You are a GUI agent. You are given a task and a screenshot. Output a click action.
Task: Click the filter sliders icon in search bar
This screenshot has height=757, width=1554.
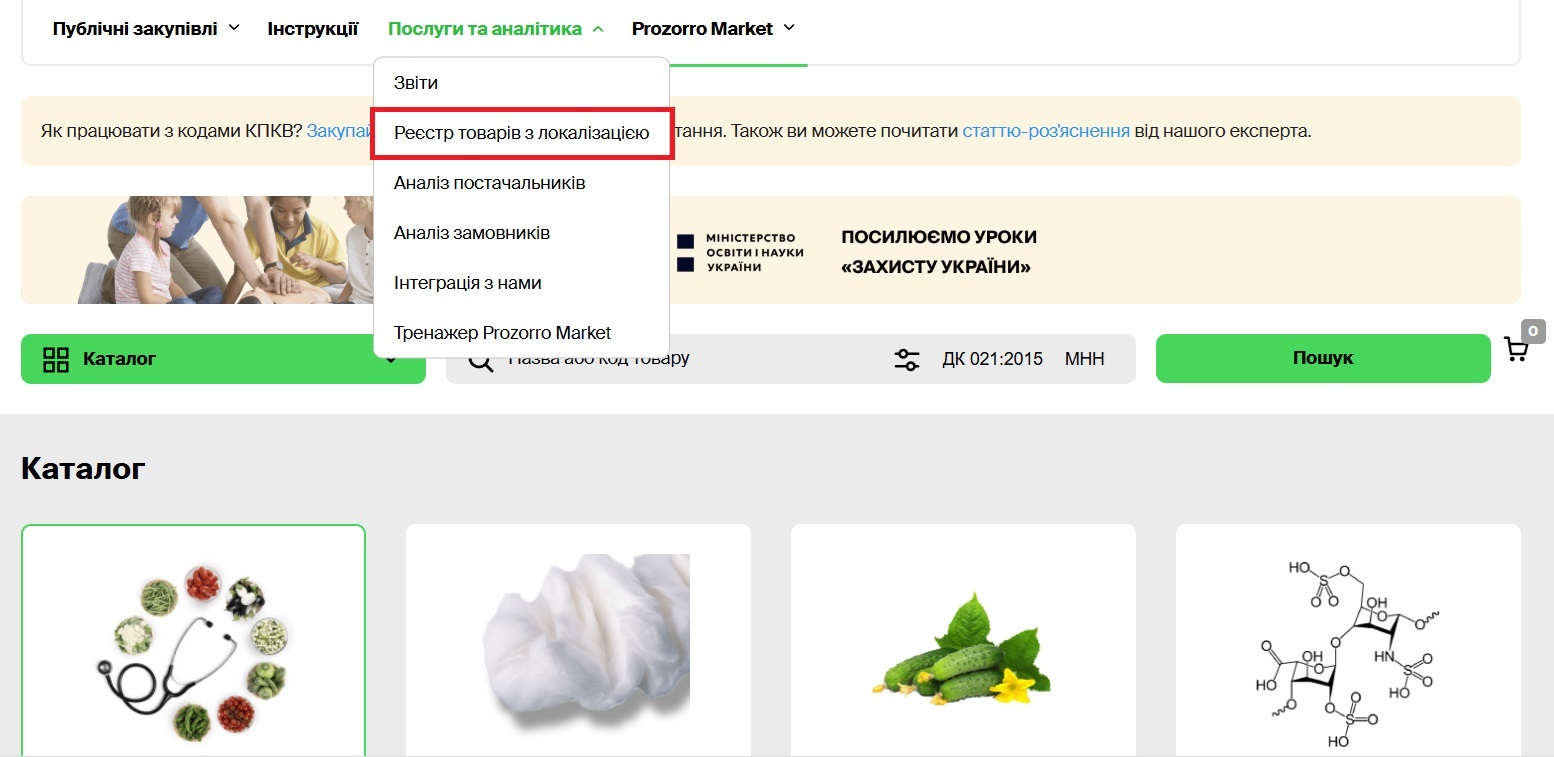[x=907, y=359]
